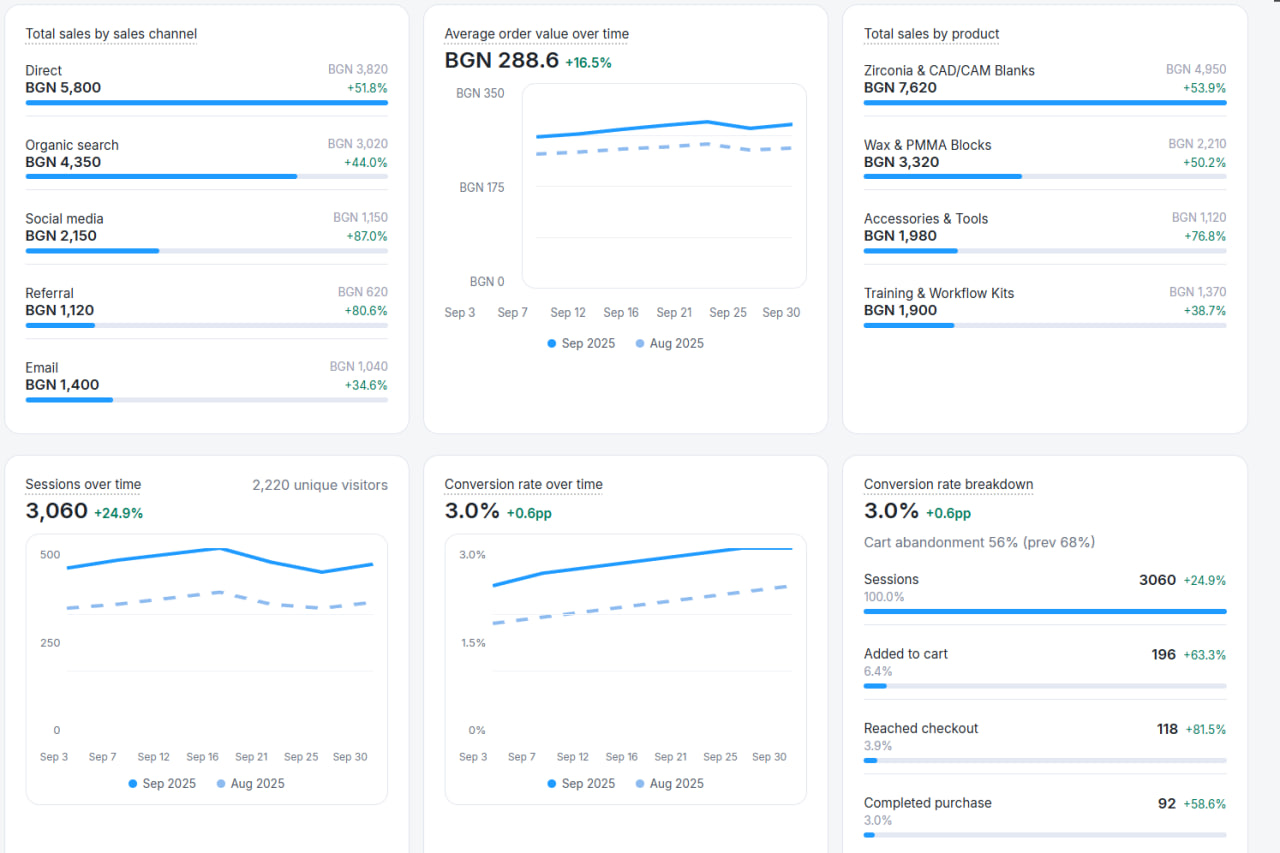Open the Conversion rate over time report
The height and width of the screenshot is (853, 1280).
[x=523, y=484]
